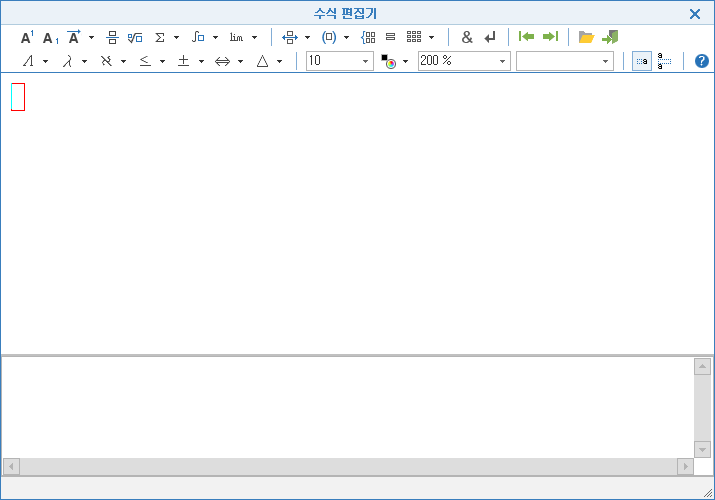715x500 pixels.
Task: Open an equation file with the folder icon
Action: (x=586, y=37)
